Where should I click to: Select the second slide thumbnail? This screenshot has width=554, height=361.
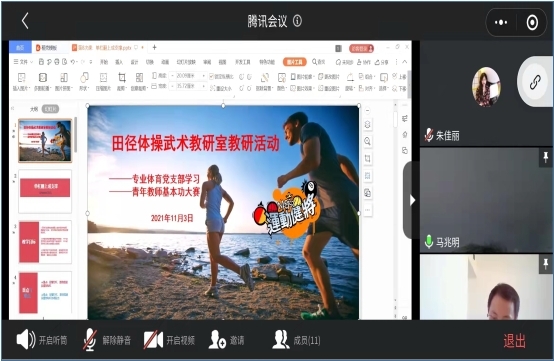[x=45, y=191]
